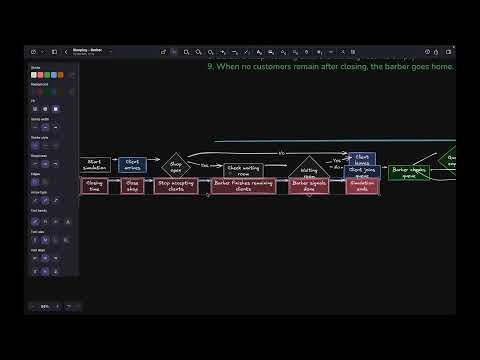Select the 'Barber finishes remaining clients' box
The height and width of the screenshot is (360, 480).
[243, 186]
